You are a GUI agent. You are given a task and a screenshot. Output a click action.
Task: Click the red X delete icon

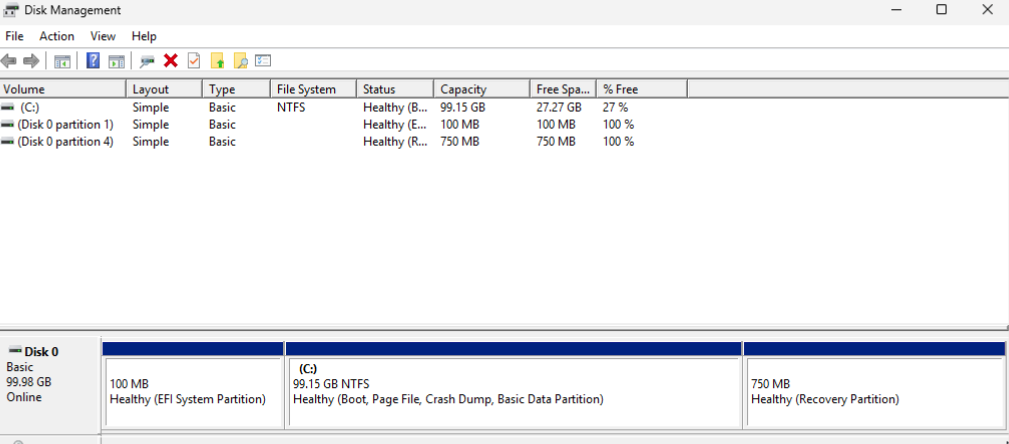171,61
